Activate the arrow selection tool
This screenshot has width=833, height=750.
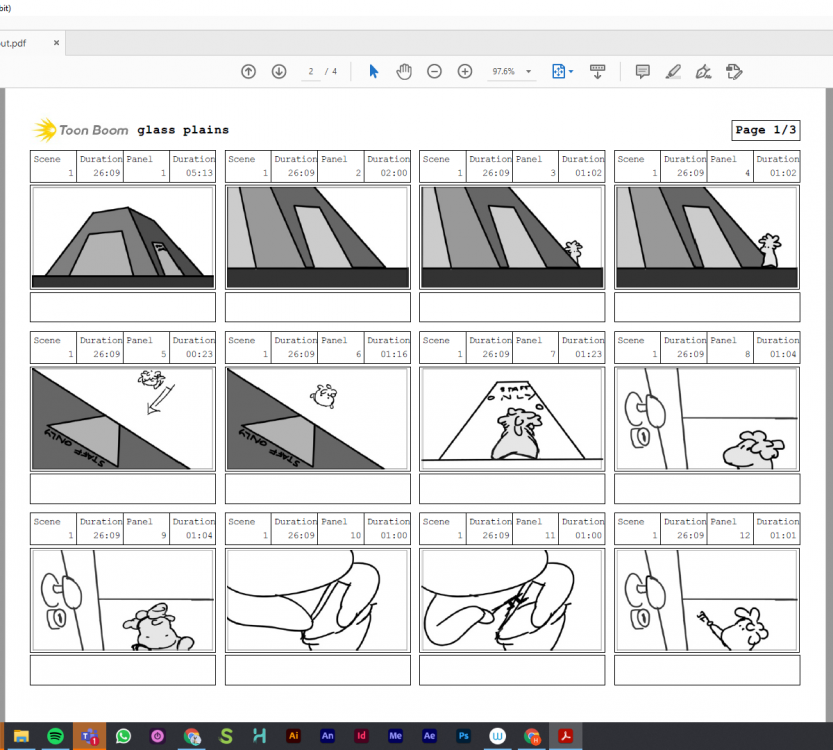point(374,72)
